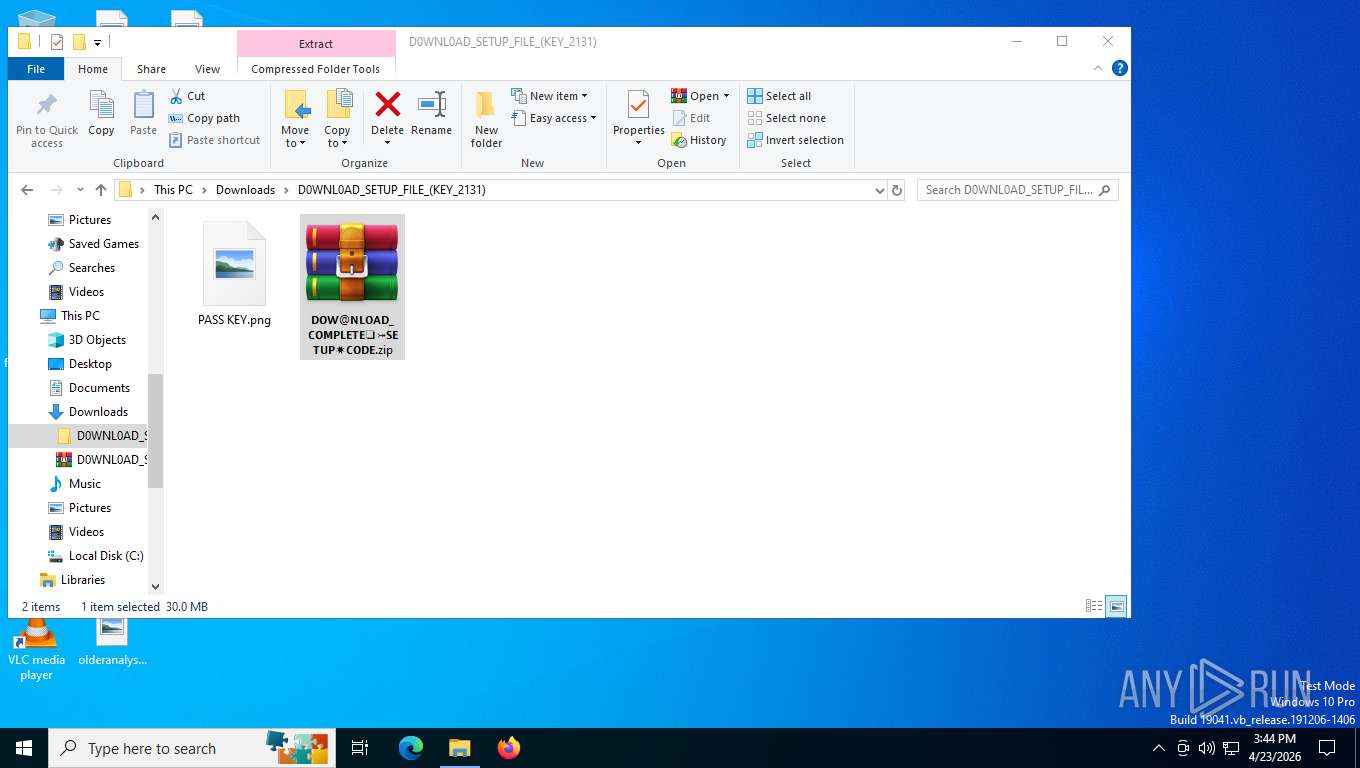Open the Quick Access Toolbar customize dropdown

98,42
